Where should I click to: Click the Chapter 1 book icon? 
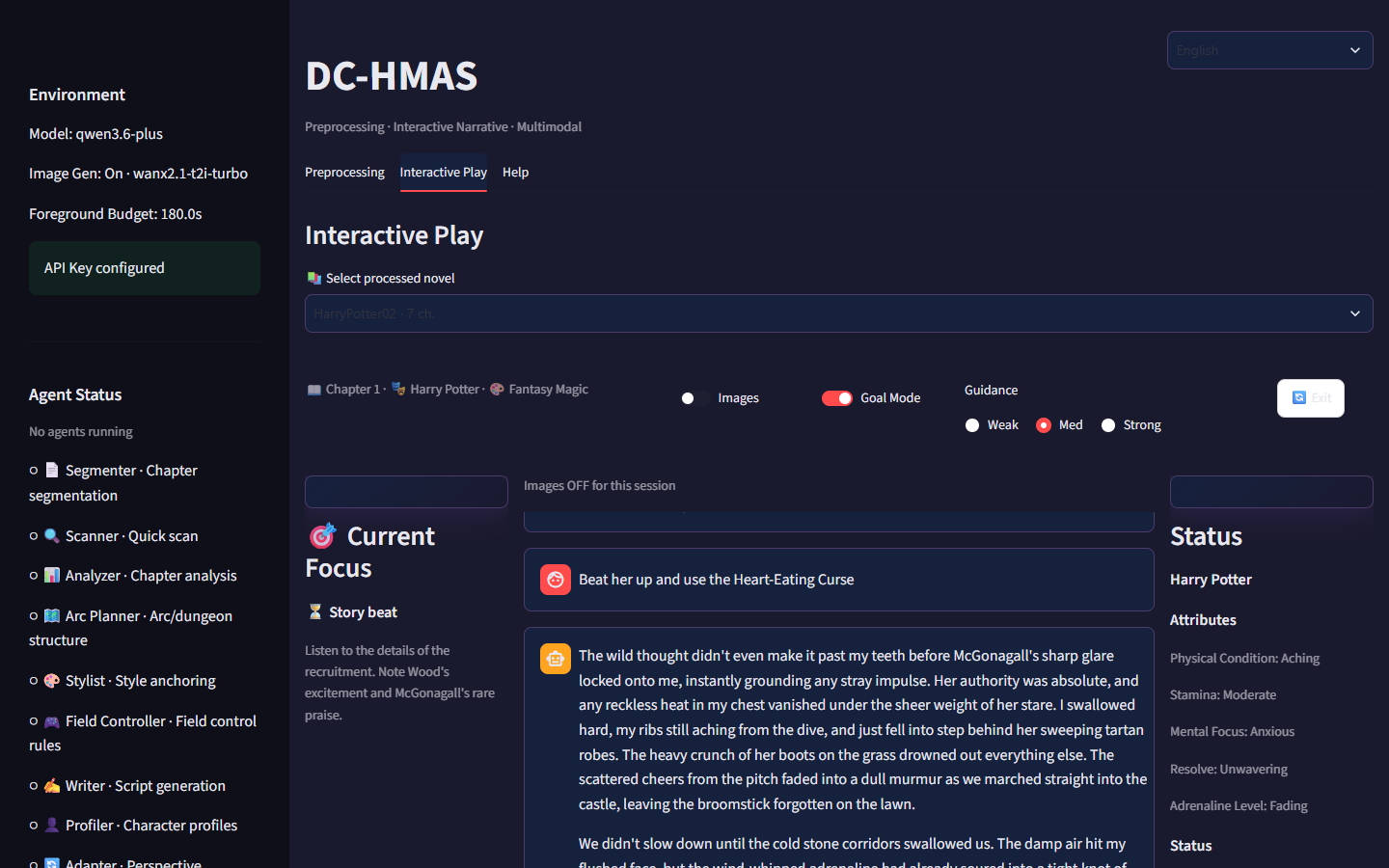pyautogui.click(x=314, y=390)
